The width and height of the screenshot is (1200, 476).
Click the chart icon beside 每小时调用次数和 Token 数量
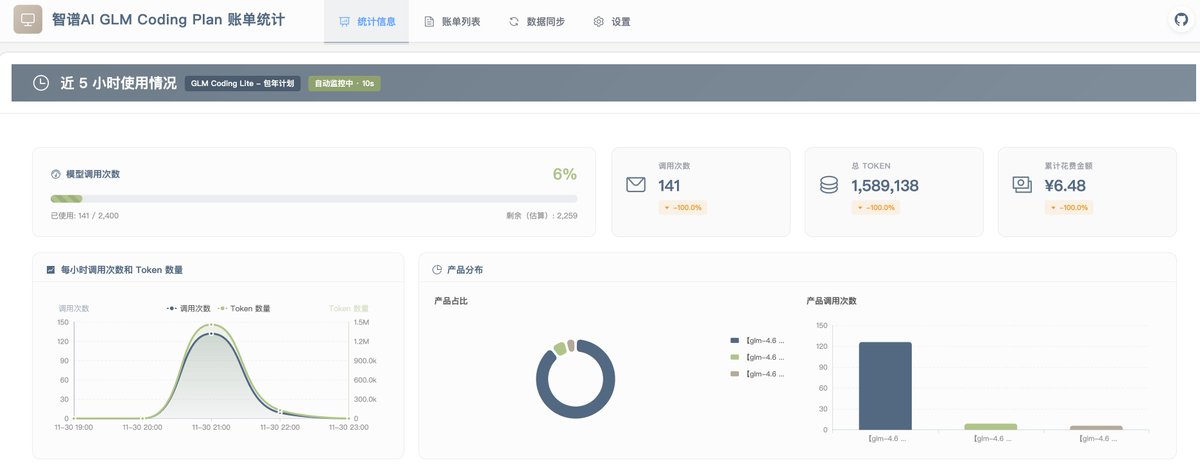click(x=51, y=270)
